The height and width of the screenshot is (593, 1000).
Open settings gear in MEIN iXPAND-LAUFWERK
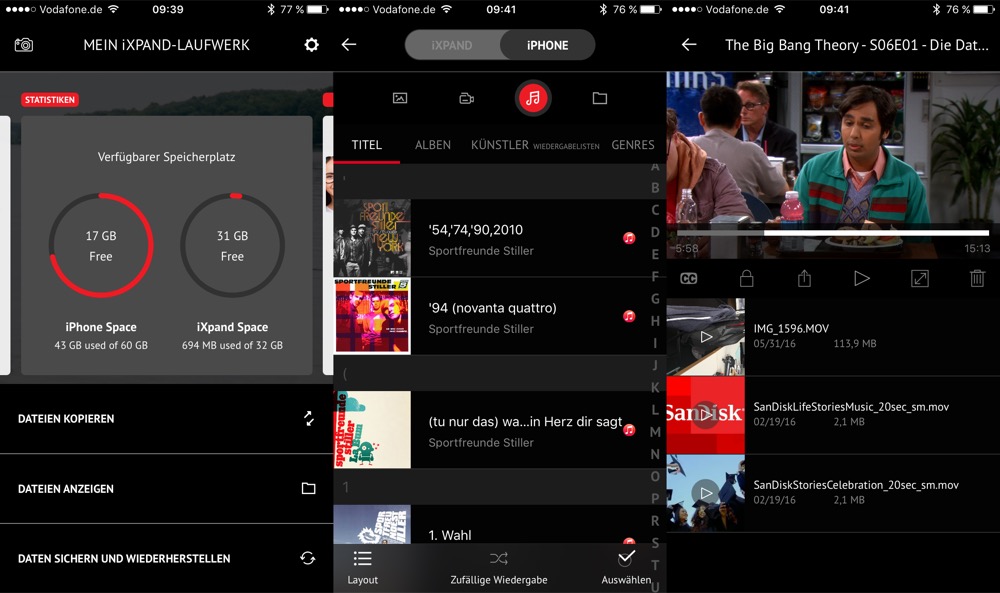(311, 45)
